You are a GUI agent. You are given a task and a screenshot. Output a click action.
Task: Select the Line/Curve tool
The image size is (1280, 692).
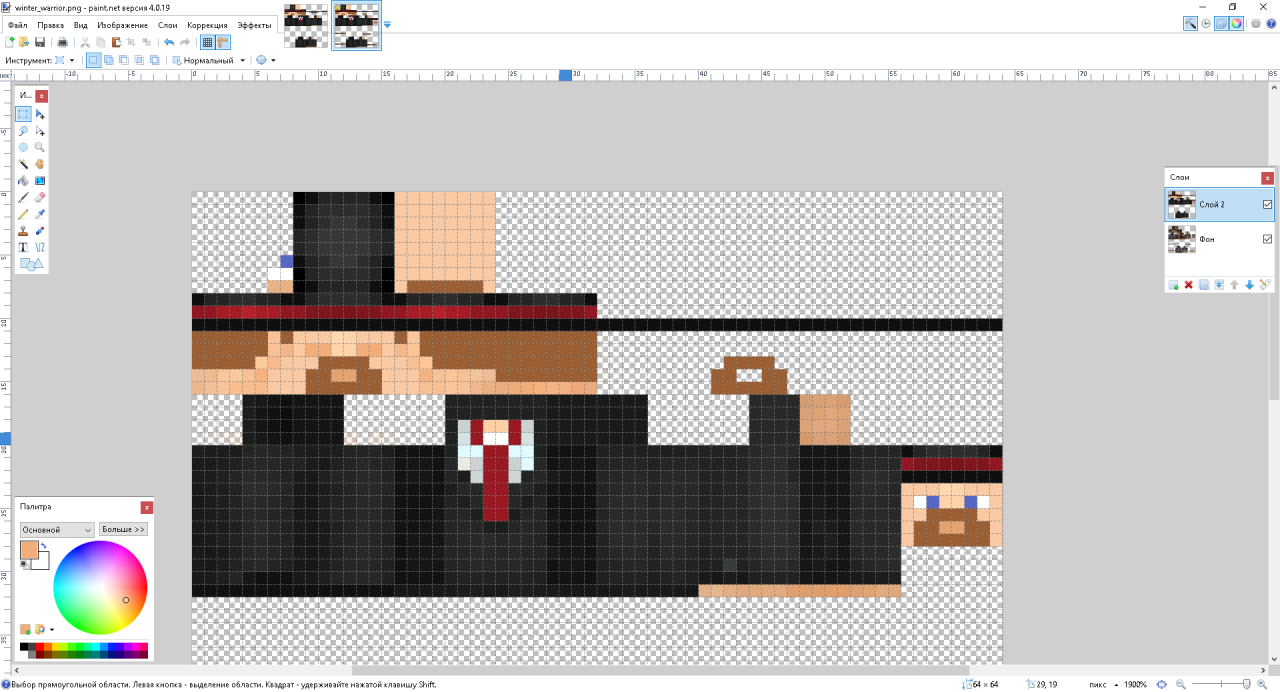[x=40, y=247]
